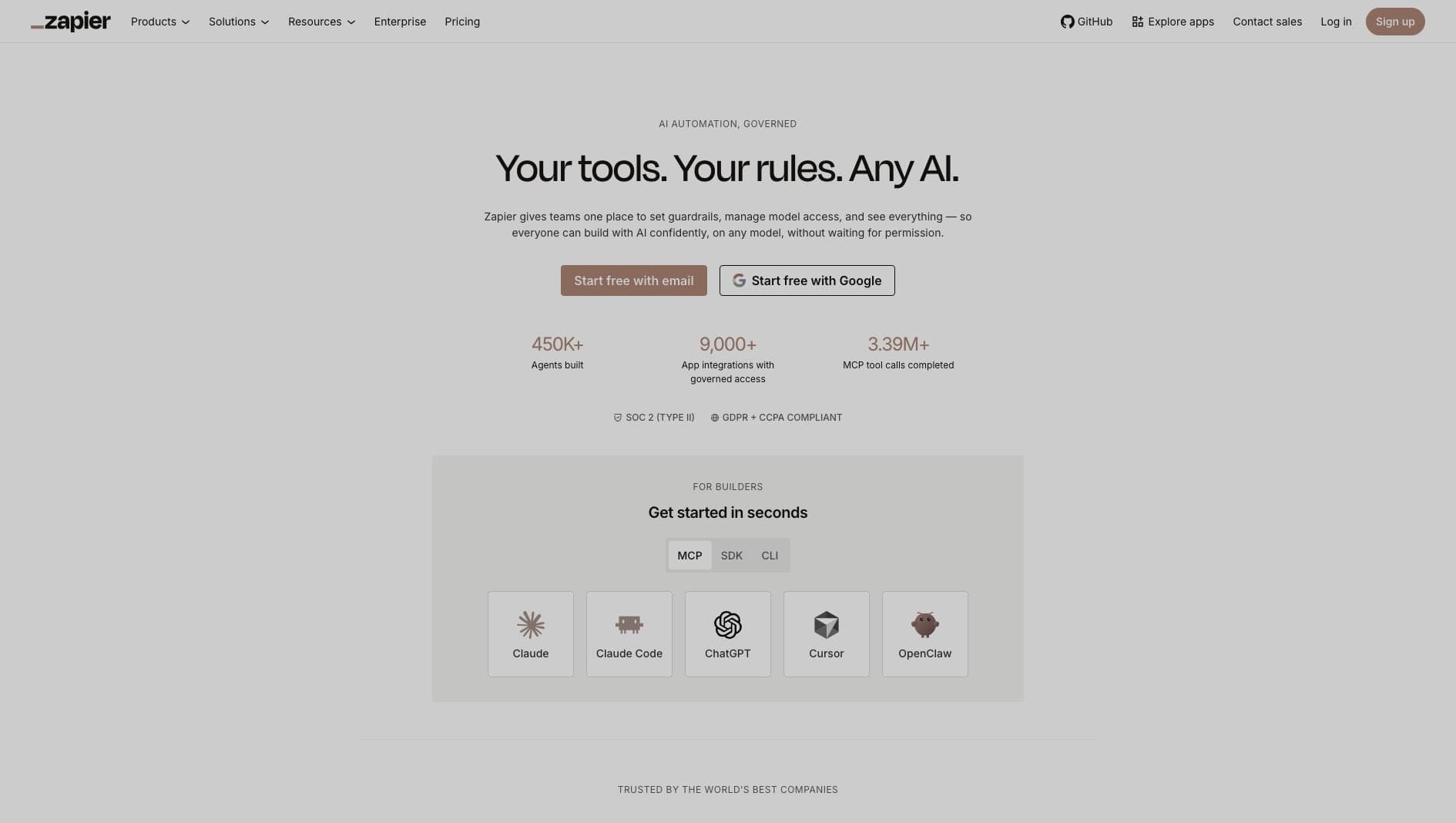
Task: Click the ChatGPT card label
Action: [x=728, y=653]
